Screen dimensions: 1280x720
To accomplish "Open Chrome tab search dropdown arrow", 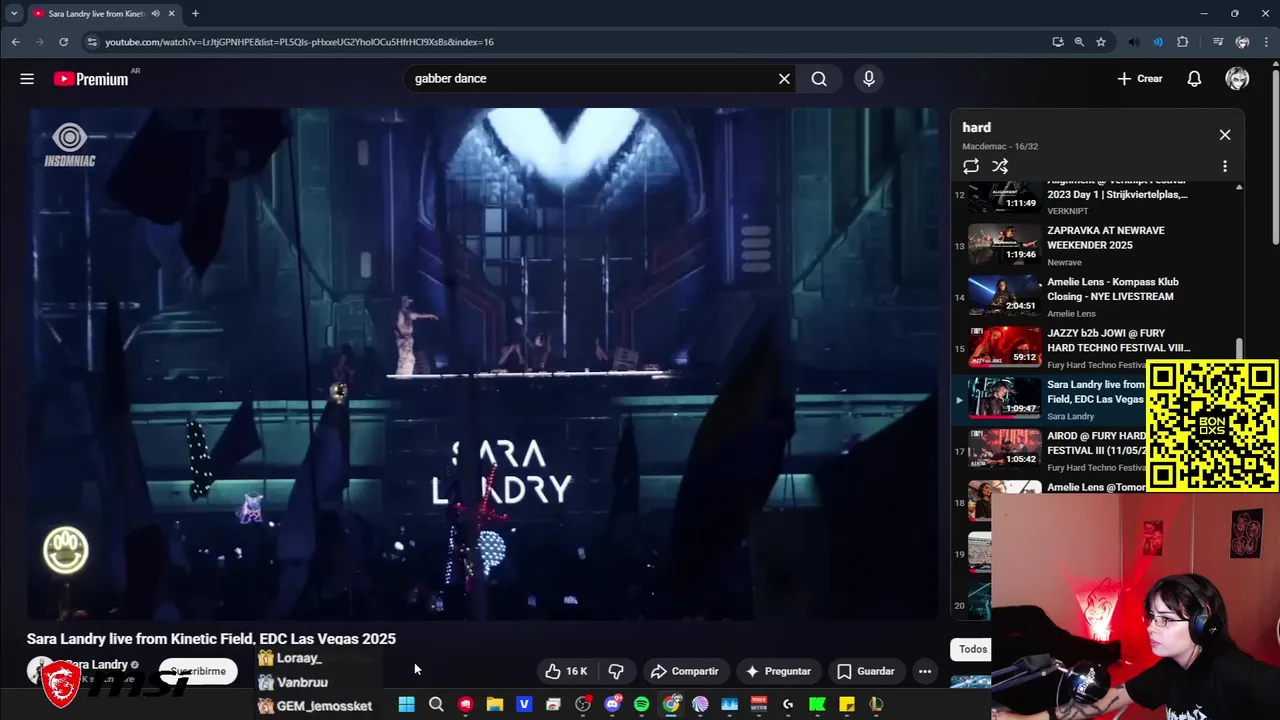I will (14, 13).
